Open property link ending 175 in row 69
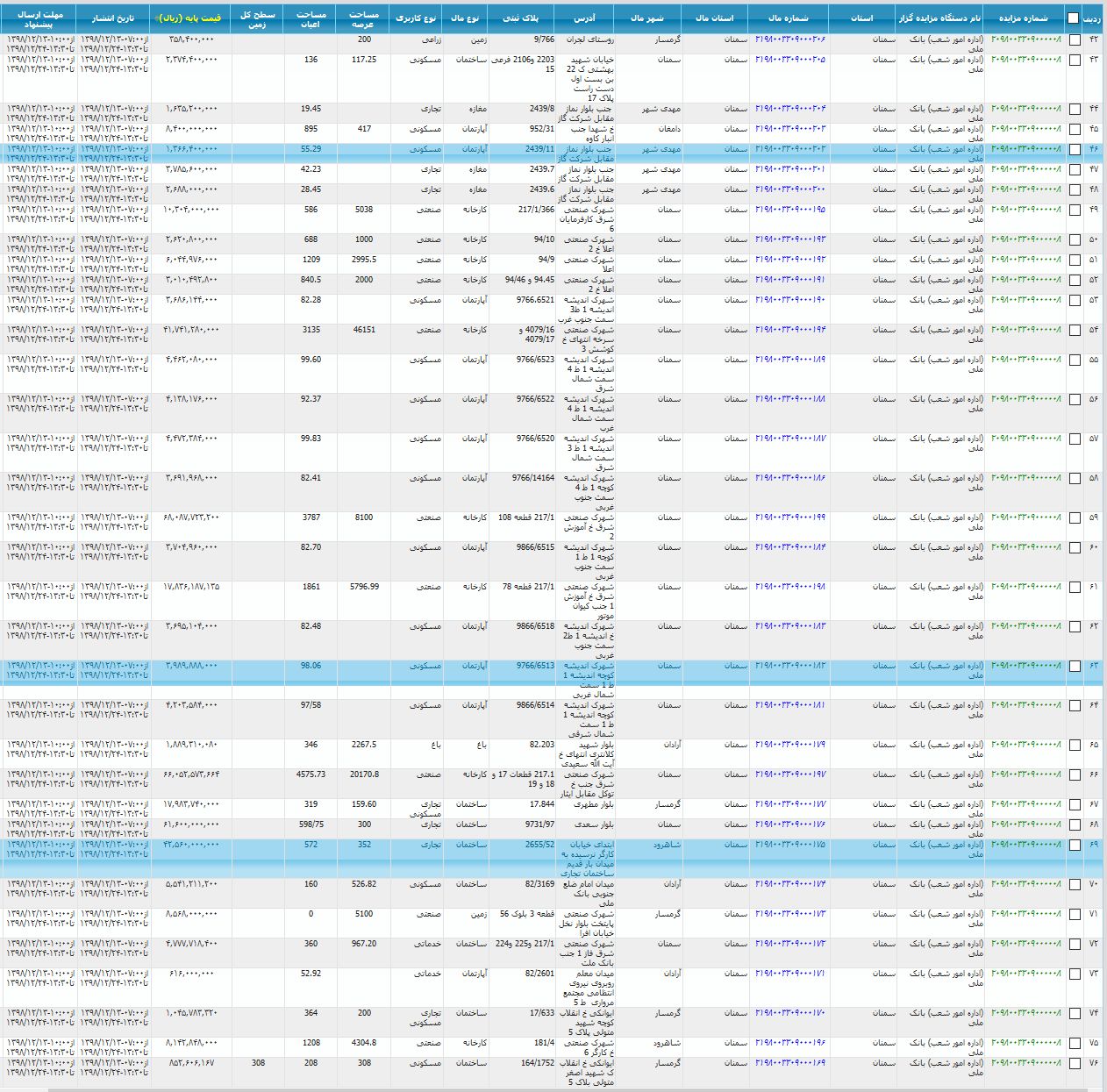The image size is (1107, 1092). tap(790, 845)
